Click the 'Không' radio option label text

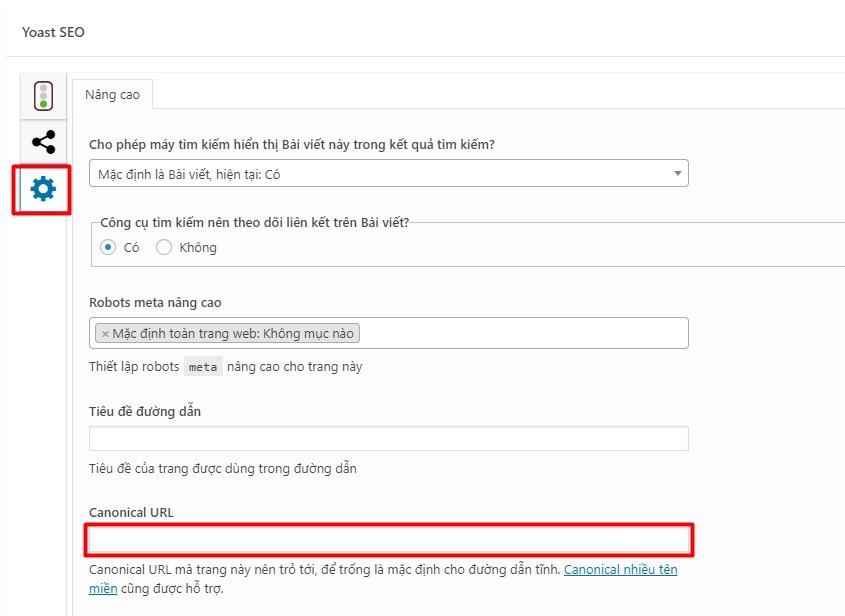(x=198, y=247)
